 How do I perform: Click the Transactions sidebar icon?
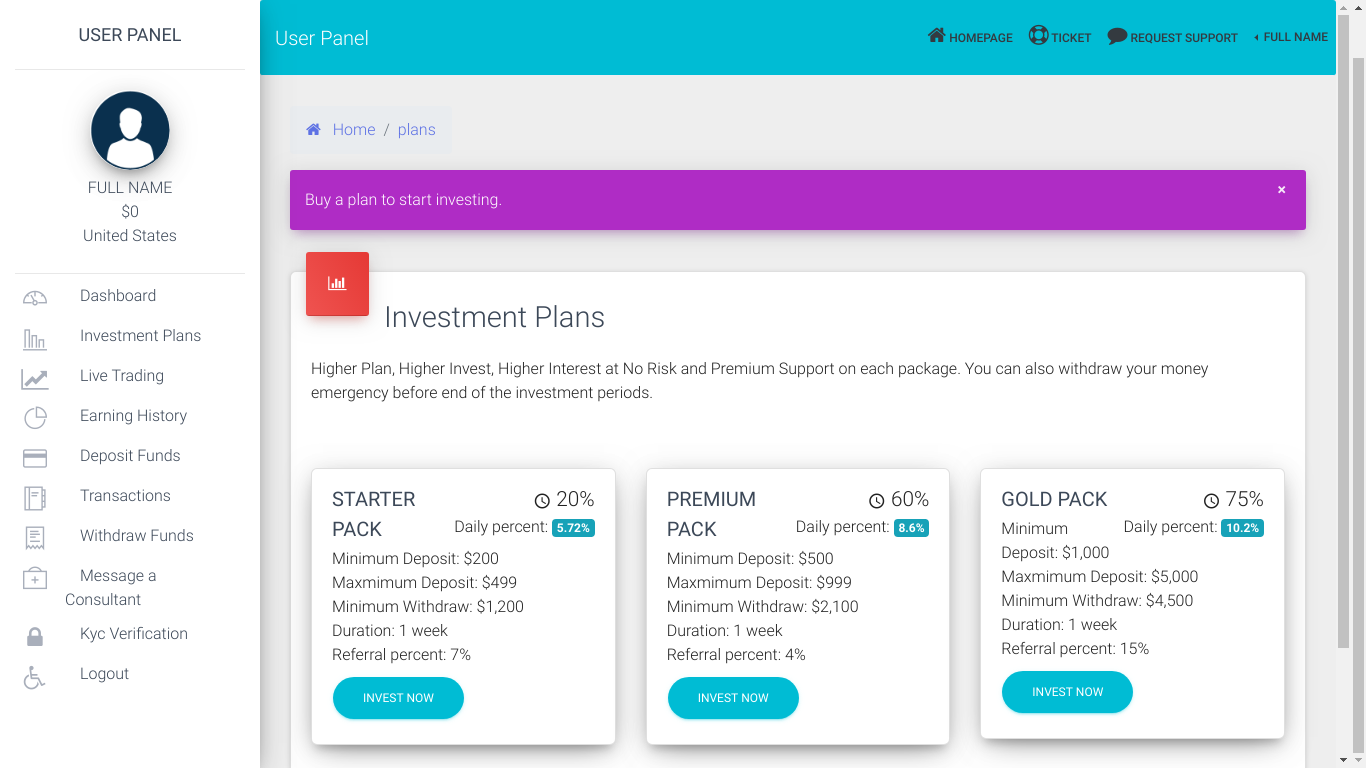click(x=34, y=498)
